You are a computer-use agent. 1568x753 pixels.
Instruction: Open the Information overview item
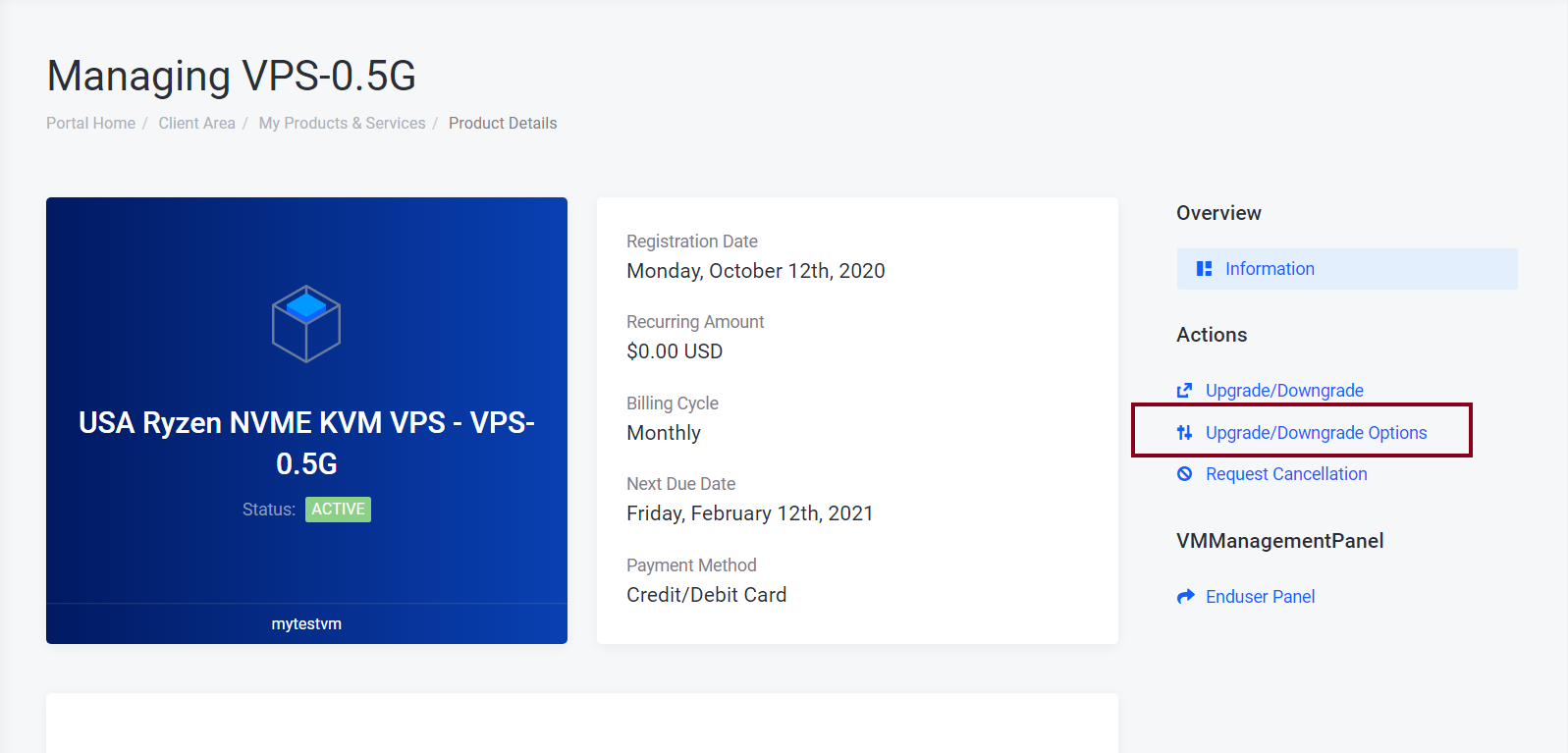pos(1347,269)
